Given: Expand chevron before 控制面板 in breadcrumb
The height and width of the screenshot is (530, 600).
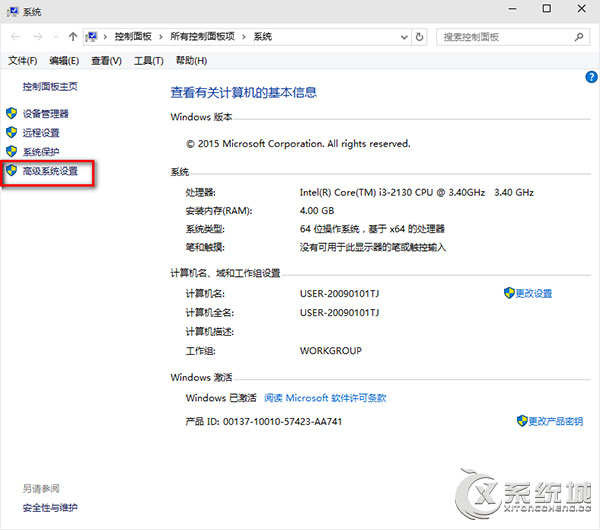Looking at the screenshot, I should pyautogui.click(x=105, y=37).
